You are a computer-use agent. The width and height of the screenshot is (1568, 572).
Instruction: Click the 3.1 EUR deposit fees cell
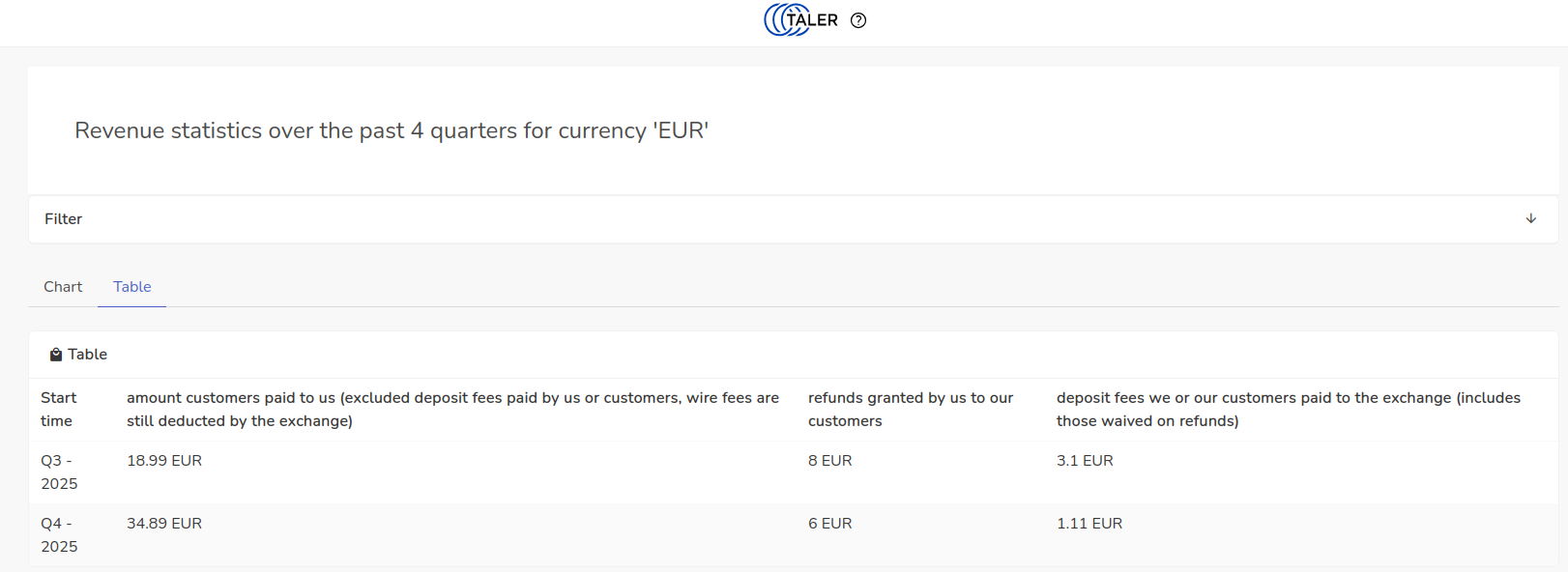tap(1085, 461)
